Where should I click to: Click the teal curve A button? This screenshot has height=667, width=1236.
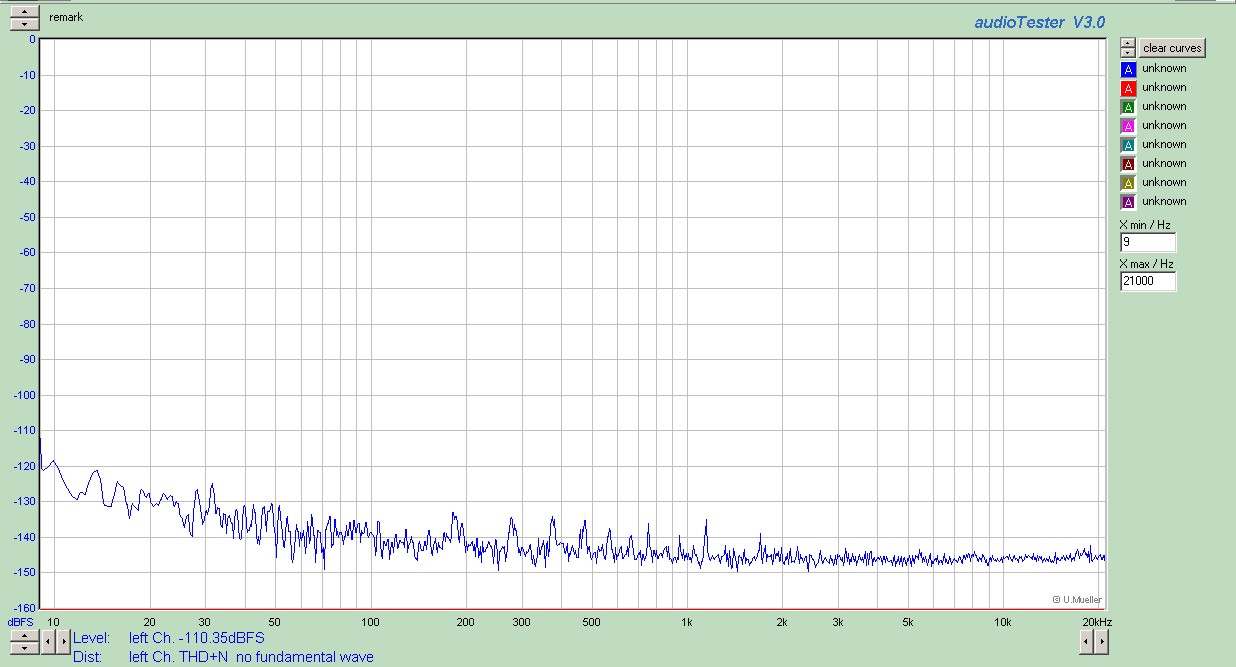point(1128,145)
